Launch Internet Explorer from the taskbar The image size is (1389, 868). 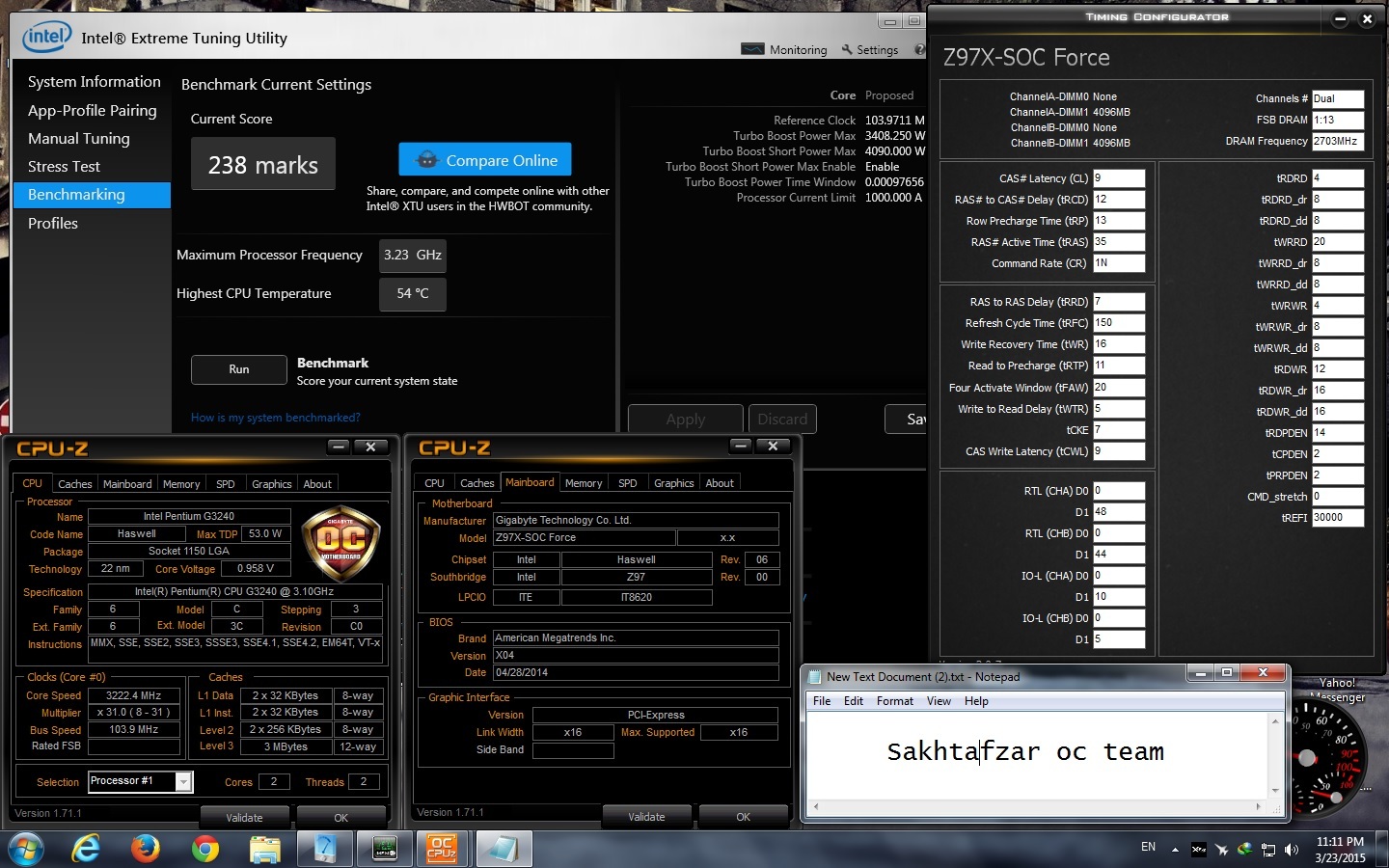click(x=87, y=849)
